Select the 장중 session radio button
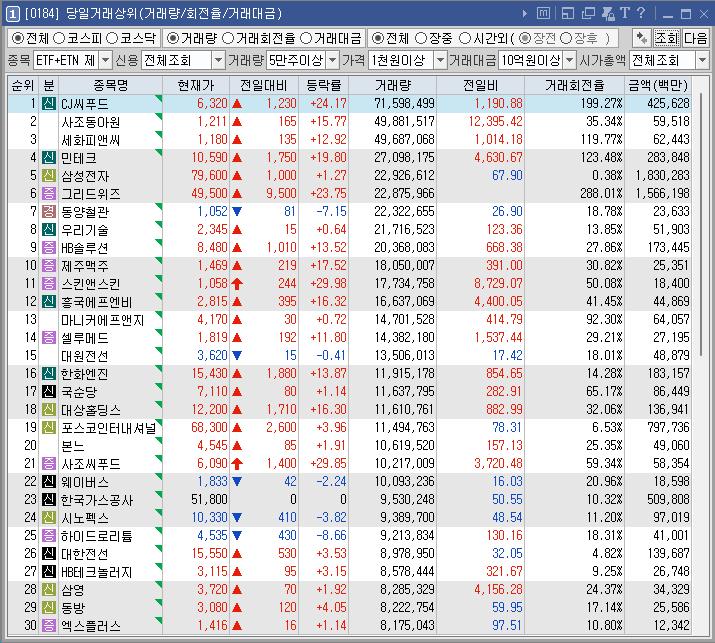This screenshot has height=643, width=715. (421, 38)
